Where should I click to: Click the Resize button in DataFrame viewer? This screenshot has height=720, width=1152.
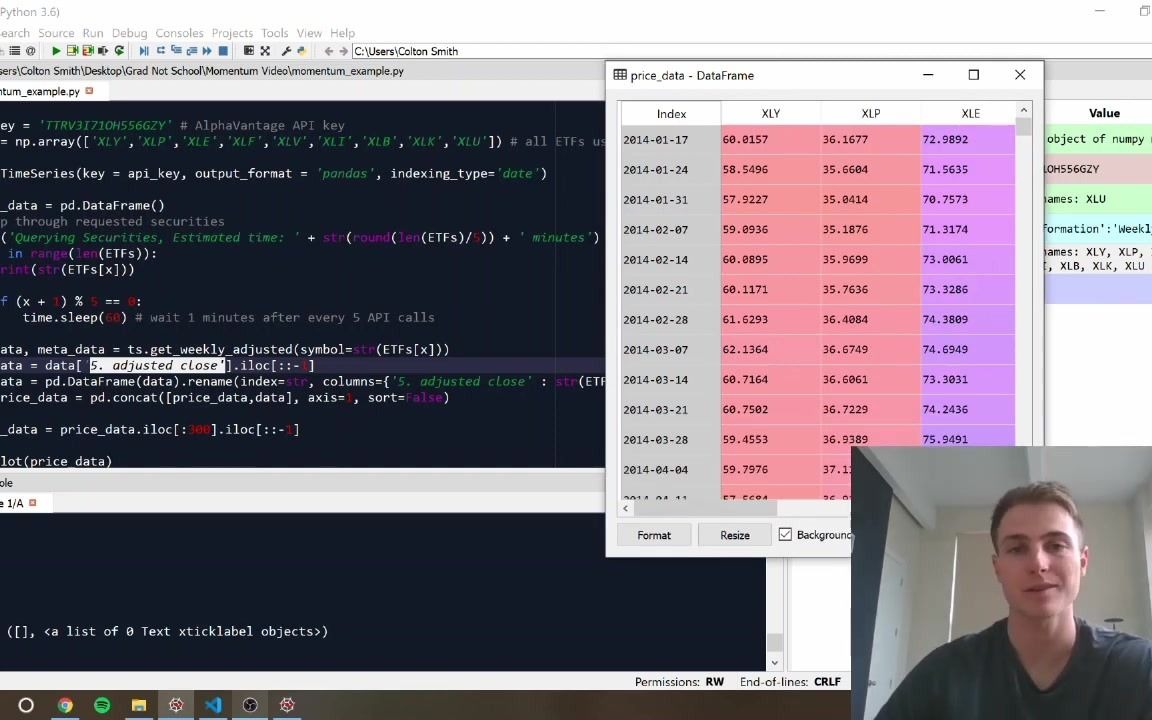[734, 535]
